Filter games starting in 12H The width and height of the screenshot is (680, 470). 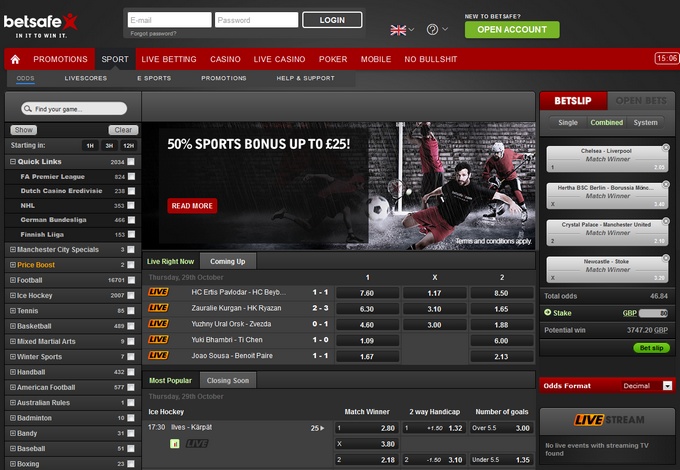pyautogui.click(x=128, y=146)
